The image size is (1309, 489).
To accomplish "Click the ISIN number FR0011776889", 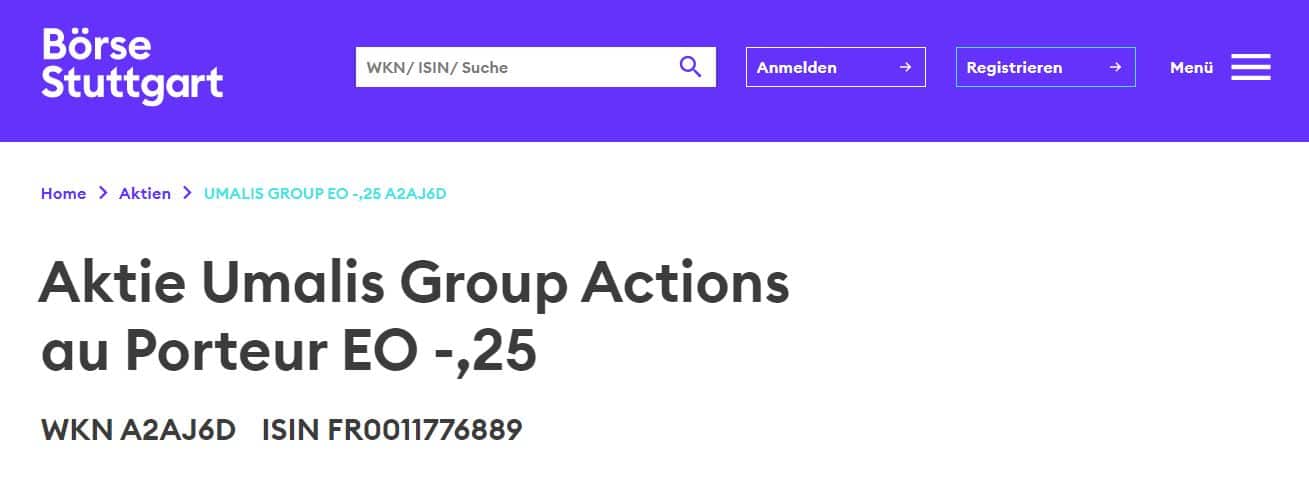I will click(425, 430).
